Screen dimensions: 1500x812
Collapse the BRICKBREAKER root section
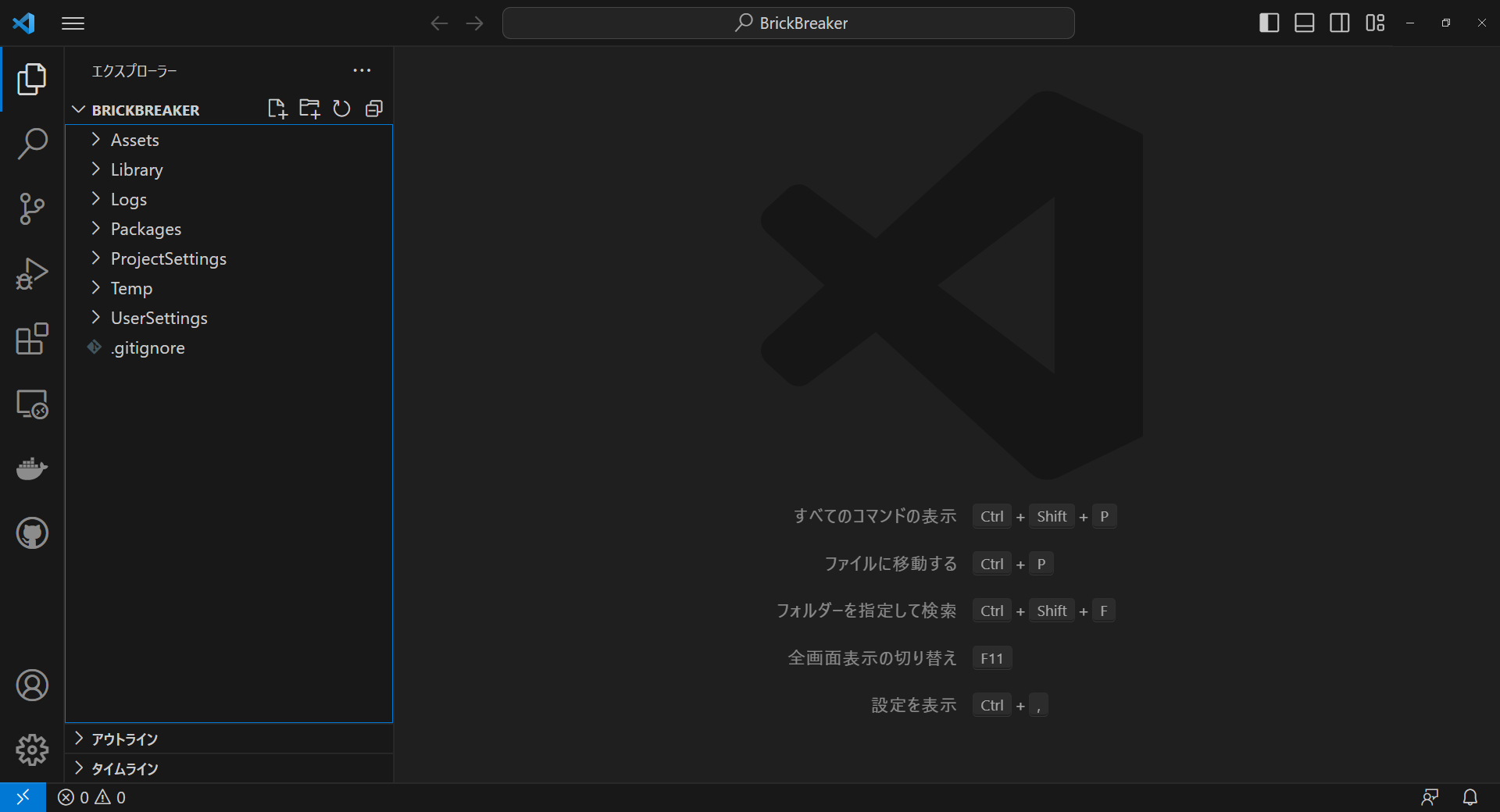[x=229, y=109]
